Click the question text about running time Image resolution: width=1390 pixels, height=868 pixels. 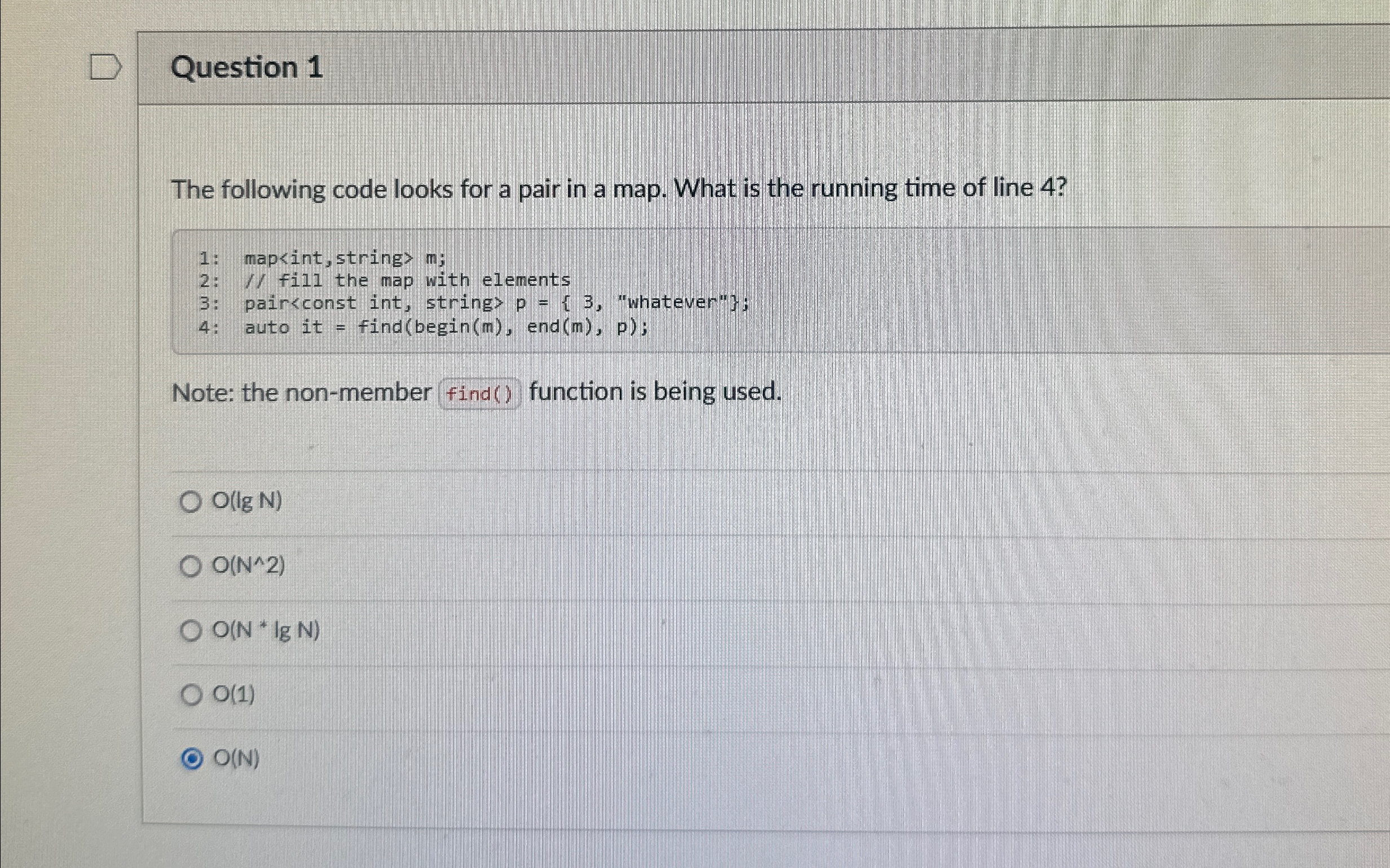point(620,188)
